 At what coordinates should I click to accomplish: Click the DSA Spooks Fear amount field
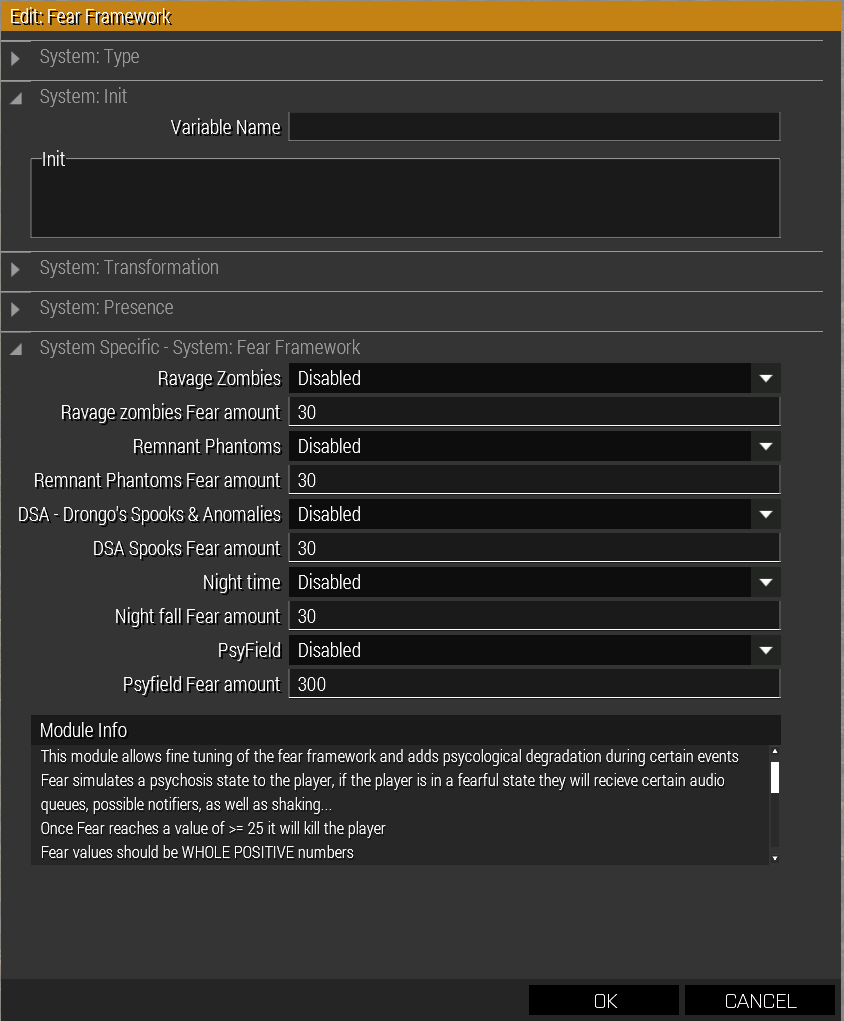534,548
